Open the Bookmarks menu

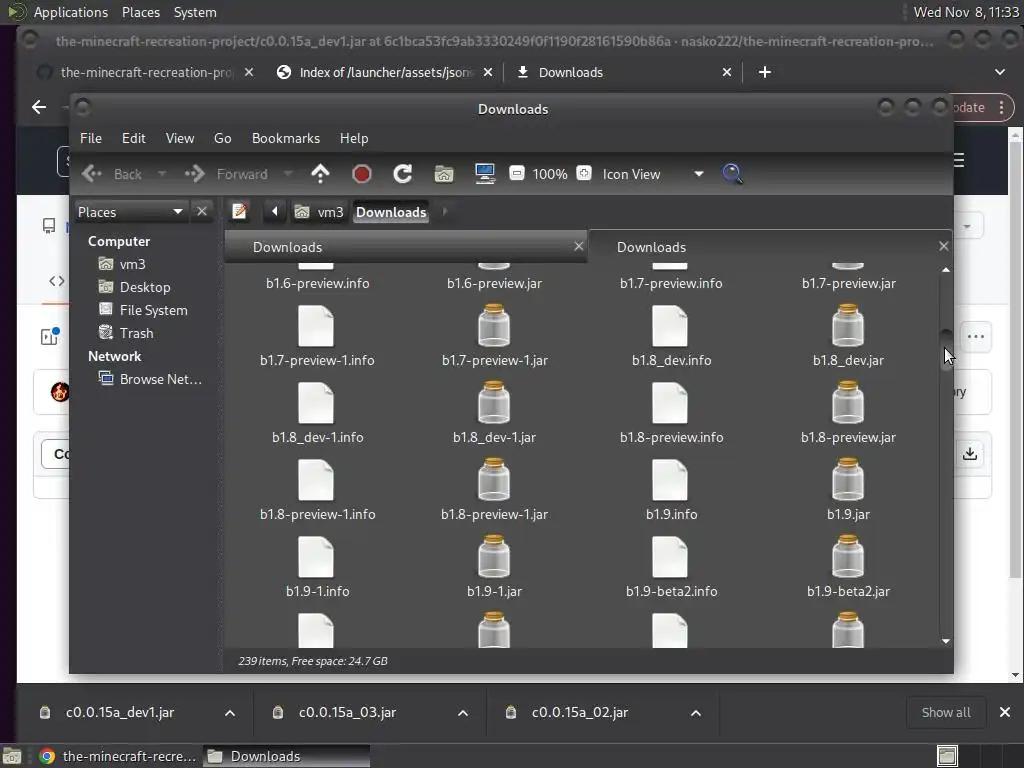pos(285,138)
